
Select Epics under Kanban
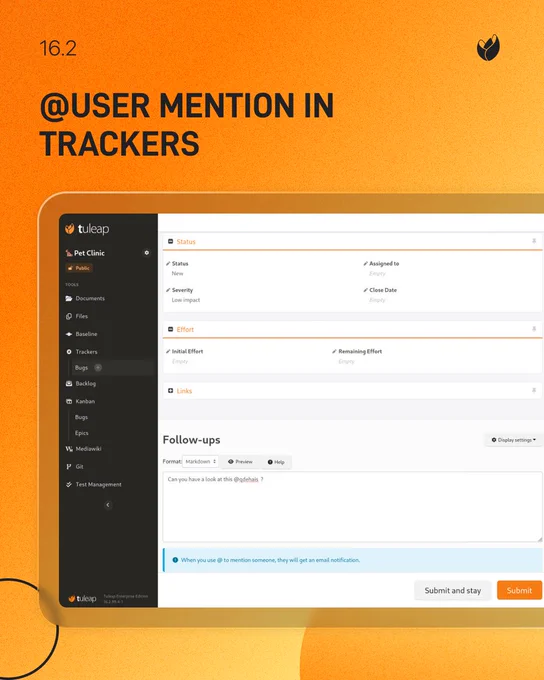click(x=82, y=433)
